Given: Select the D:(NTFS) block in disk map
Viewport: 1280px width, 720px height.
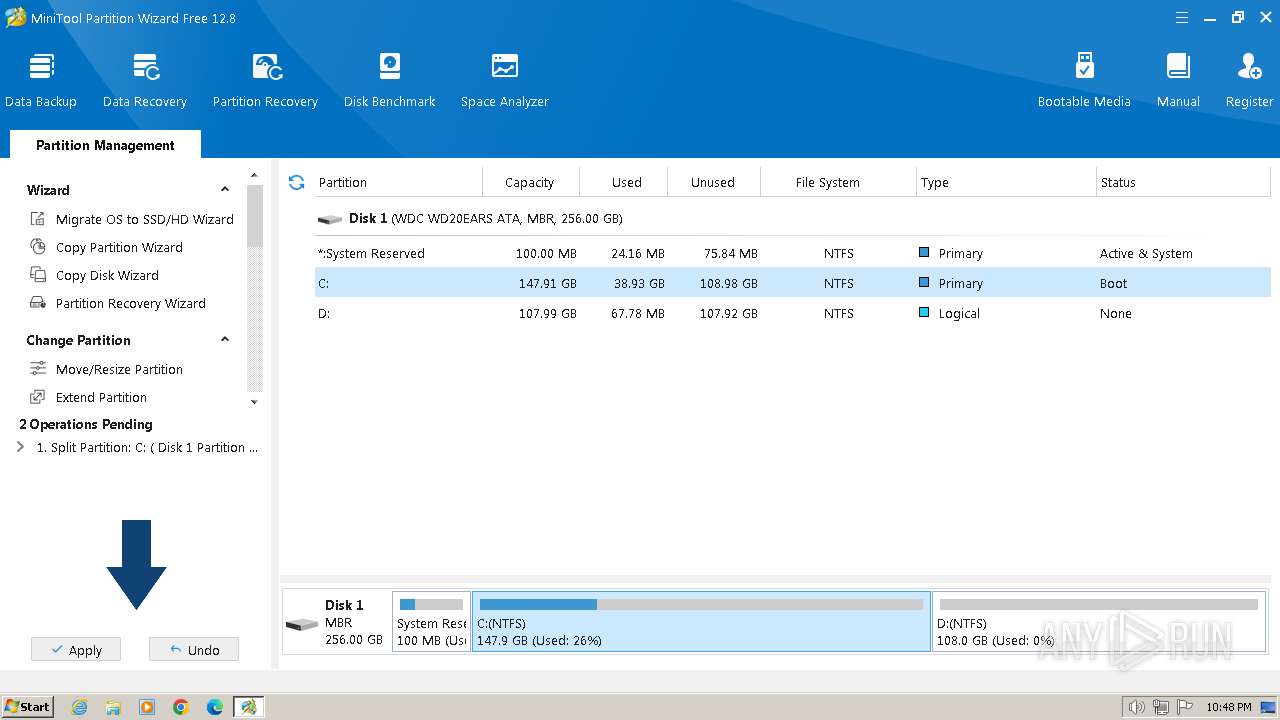Looking at the screenshot, I should (x=1099, y=621).
